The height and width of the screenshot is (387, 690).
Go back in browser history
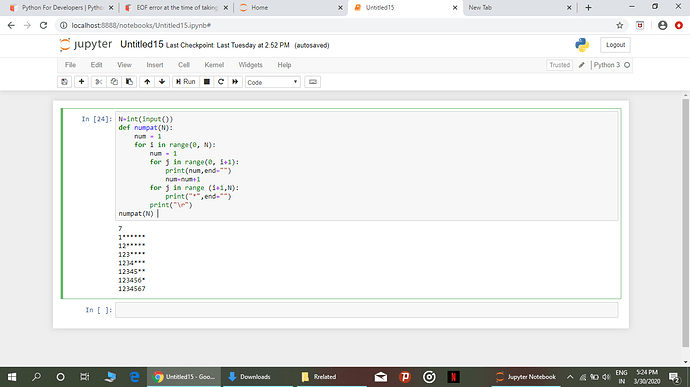pos(11,26)
